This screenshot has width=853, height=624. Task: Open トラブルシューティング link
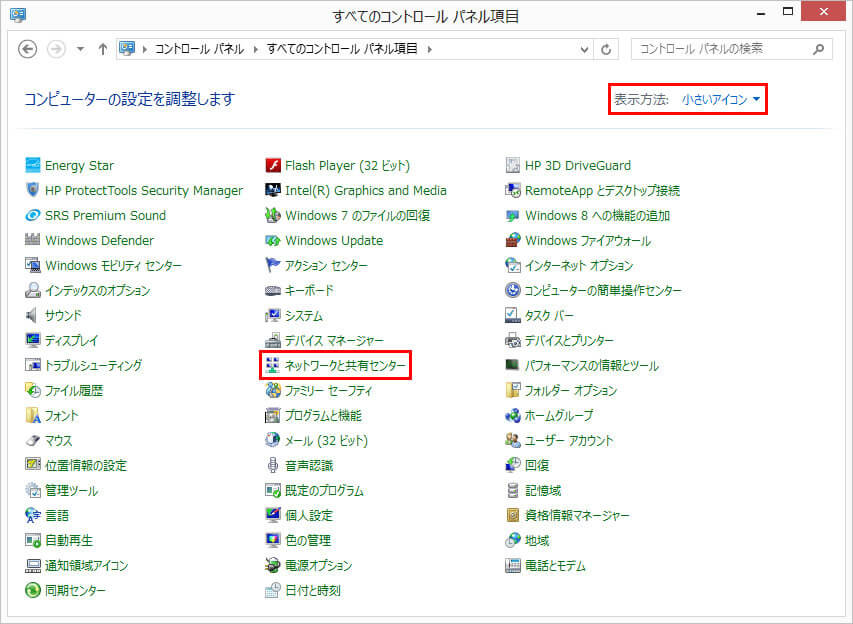pos(93,365)
